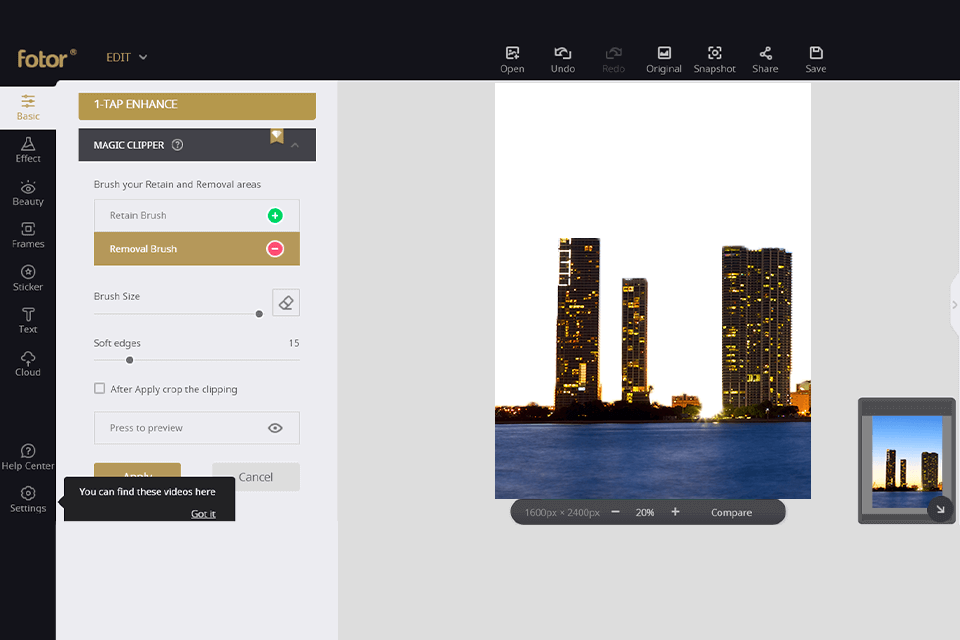Open the EDIT dropdown menu
This screenshot has width=960, height=640.
[127, 57]
